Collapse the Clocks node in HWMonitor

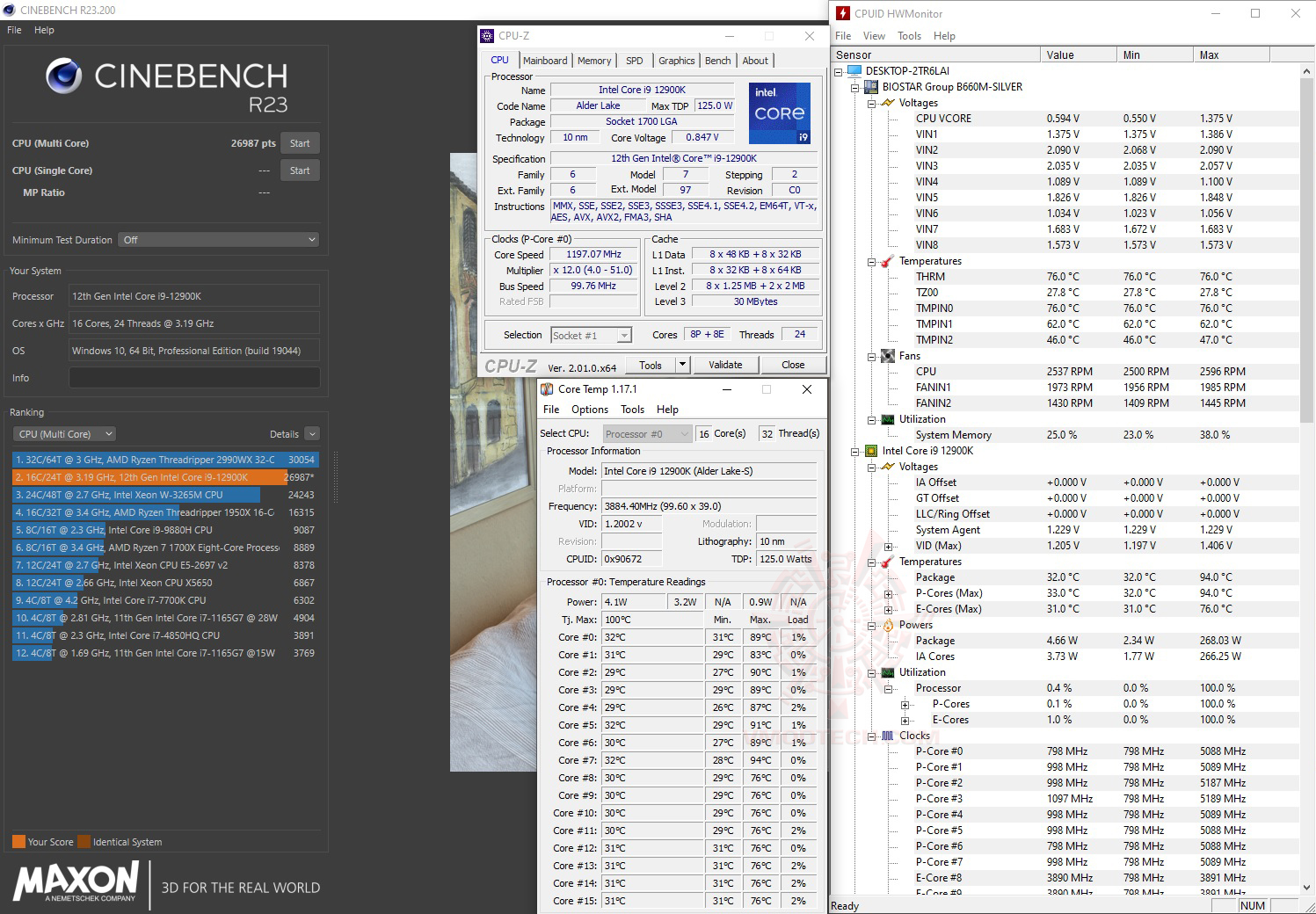(871, 736)
